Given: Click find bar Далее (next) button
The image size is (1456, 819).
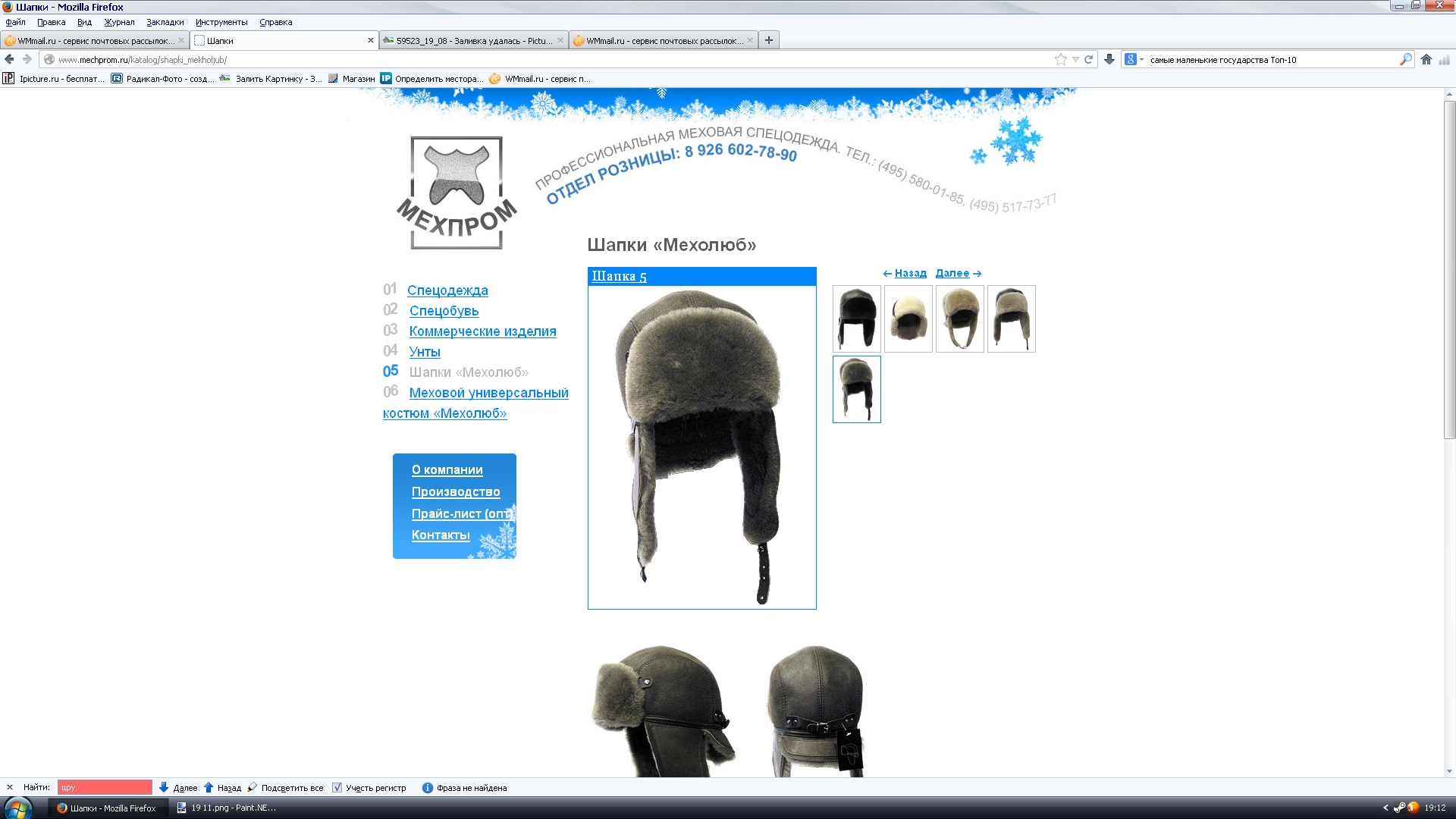Looking at the screenshot, I should tap(178, 787).
